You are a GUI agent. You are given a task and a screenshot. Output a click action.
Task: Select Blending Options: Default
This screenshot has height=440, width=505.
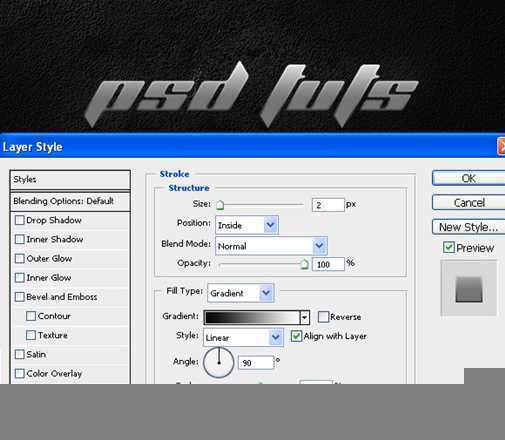(70, 201)
